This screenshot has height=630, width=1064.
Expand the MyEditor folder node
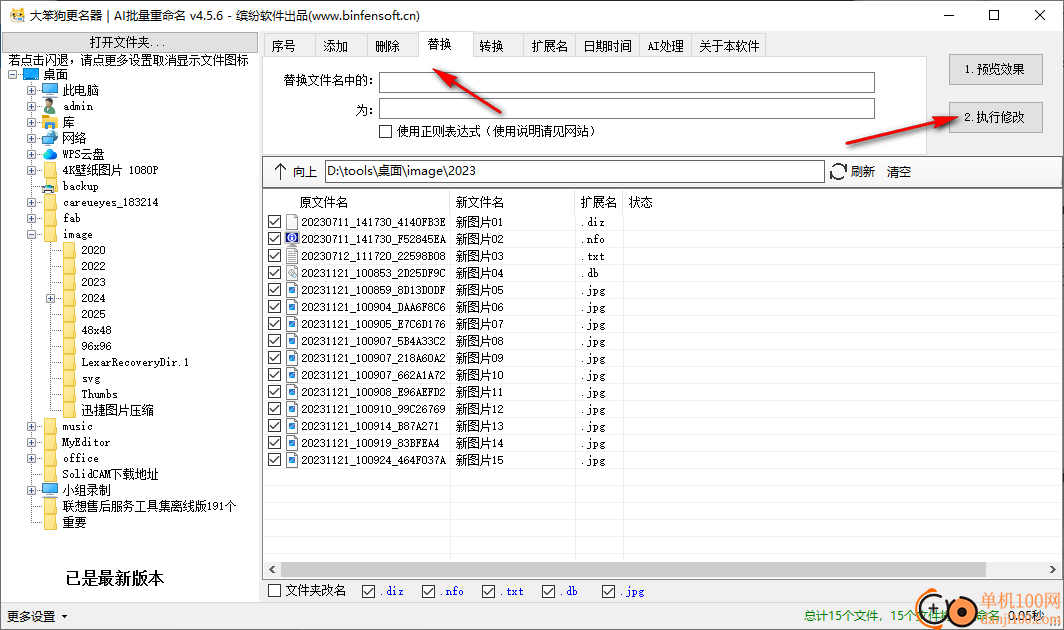click(31, 442)
